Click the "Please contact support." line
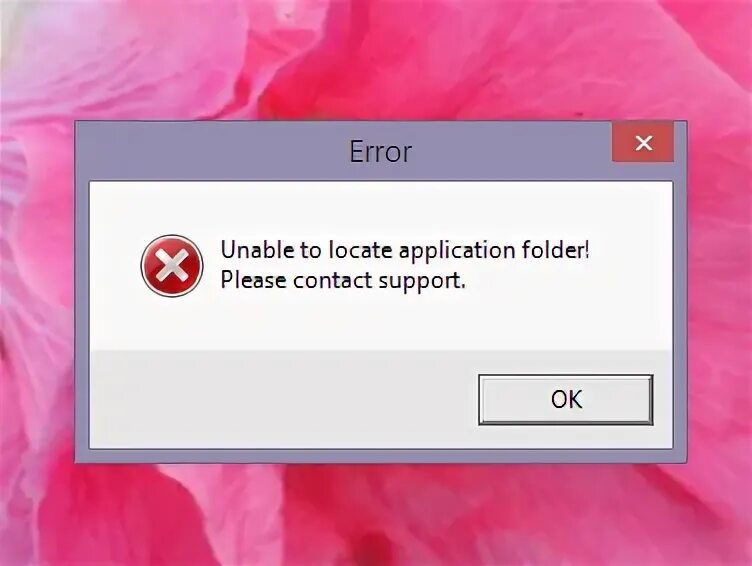The image size is (752, 566). pyautogui.click(x=343, y=281)
